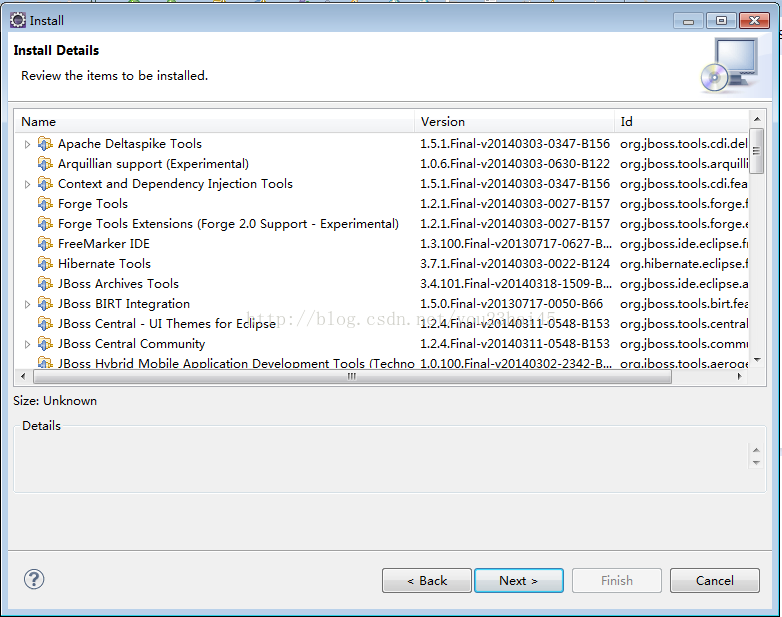Click the Arquillian support feature icon

45,164
